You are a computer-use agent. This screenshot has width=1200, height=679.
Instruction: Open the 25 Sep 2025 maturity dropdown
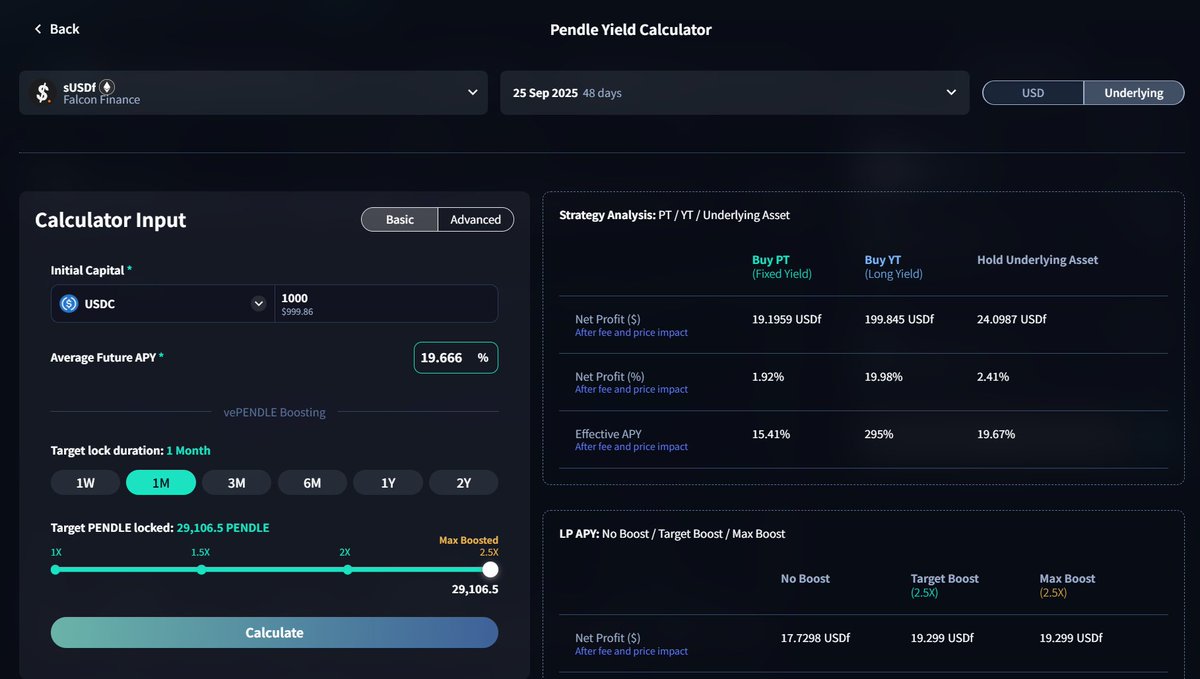coord(950,93)
